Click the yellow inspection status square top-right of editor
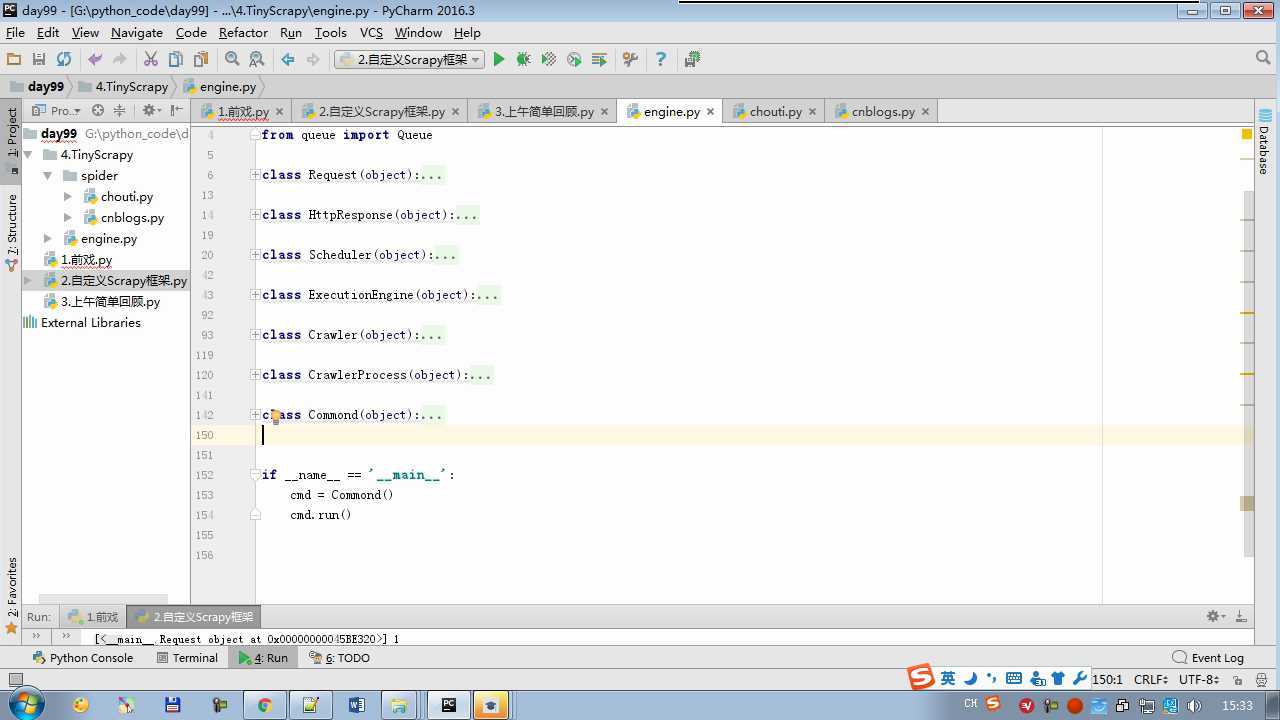 click(x=1247, y=134)
